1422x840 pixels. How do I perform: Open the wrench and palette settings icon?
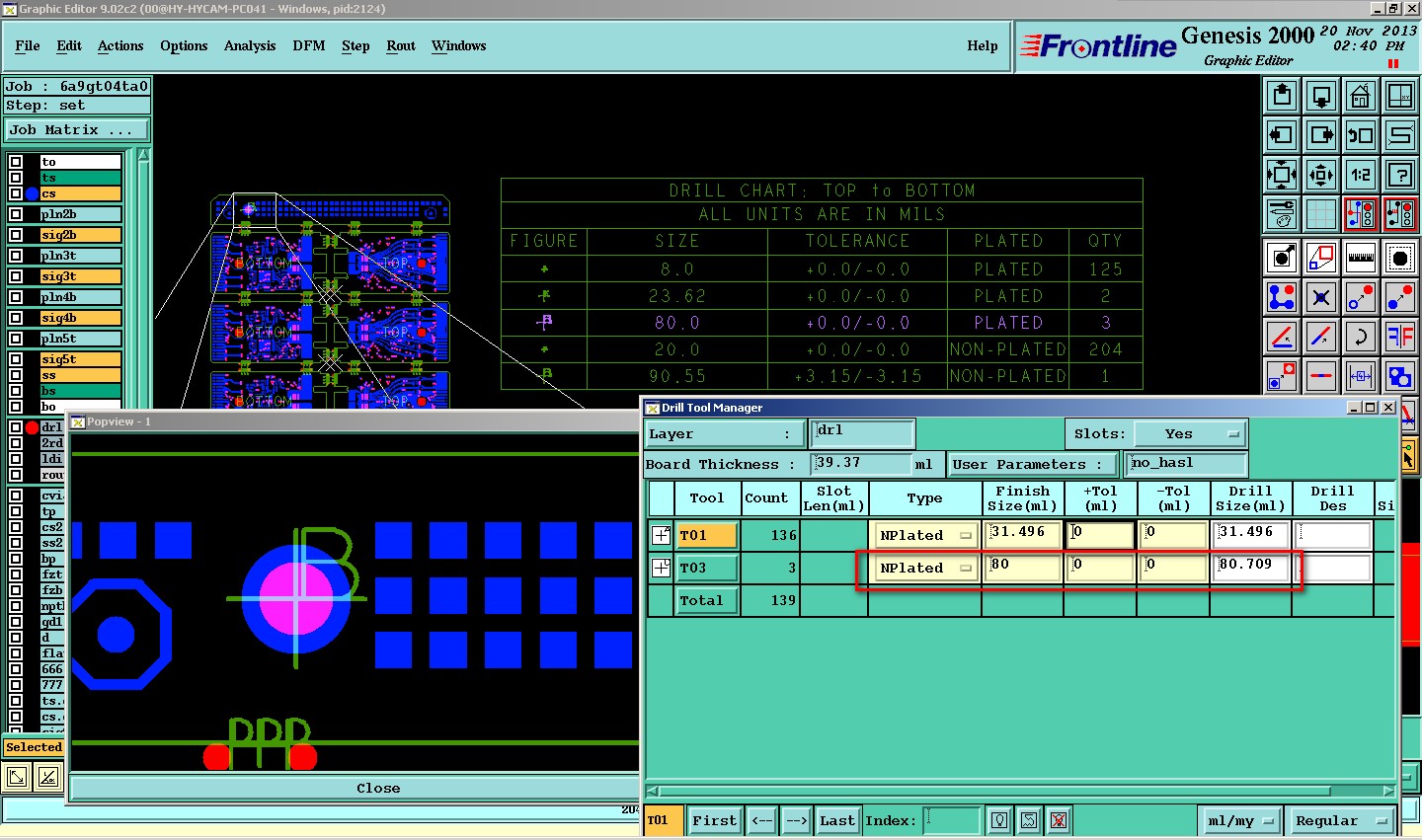point(1282,213)
